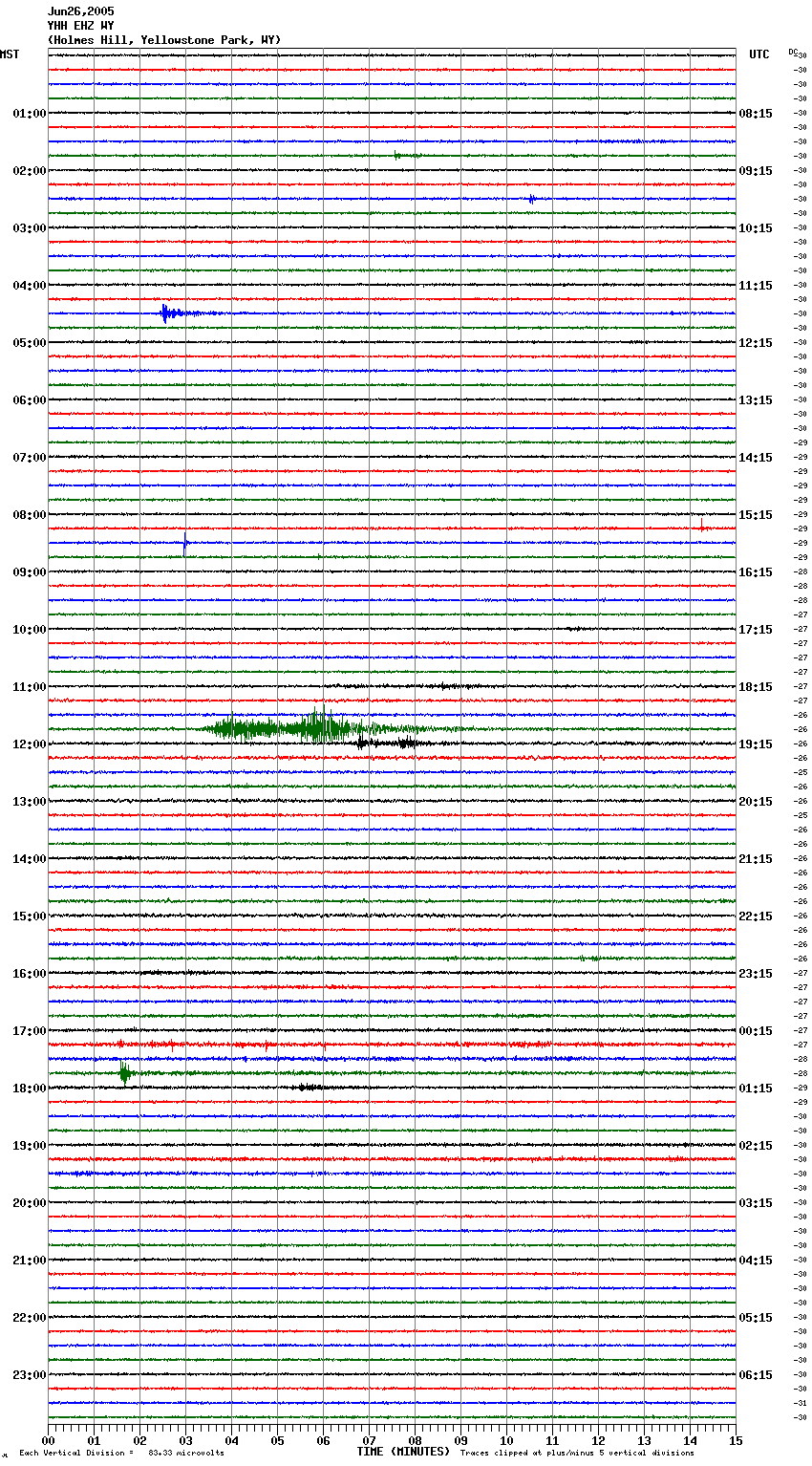Click the 18:15 UTC time label
The height and width of the screenshot is (1466, 812).
point(756,687)
